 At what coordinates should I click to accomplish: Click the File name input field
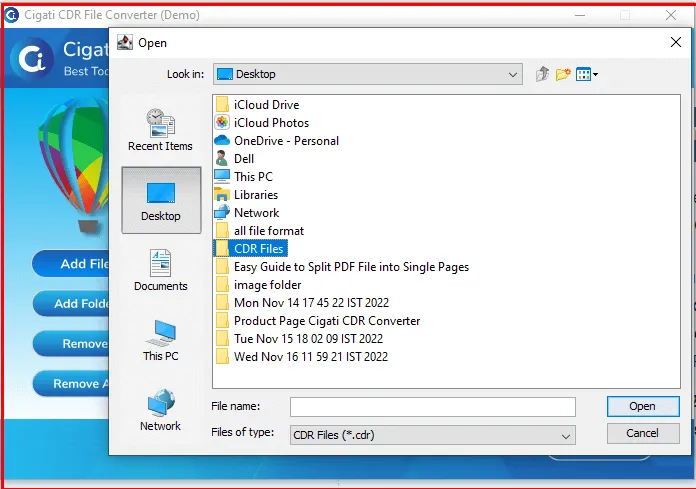coord(433,406)
